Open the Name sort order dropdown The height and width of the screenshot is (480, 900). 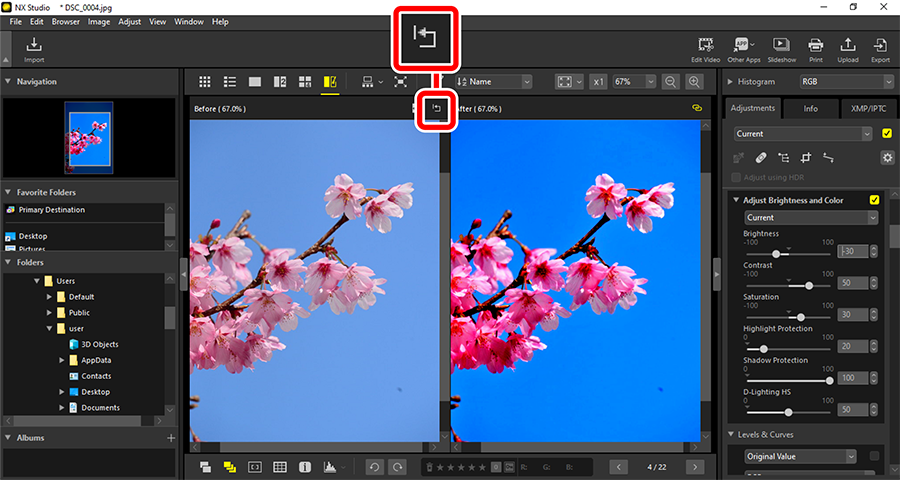(494, 82)
